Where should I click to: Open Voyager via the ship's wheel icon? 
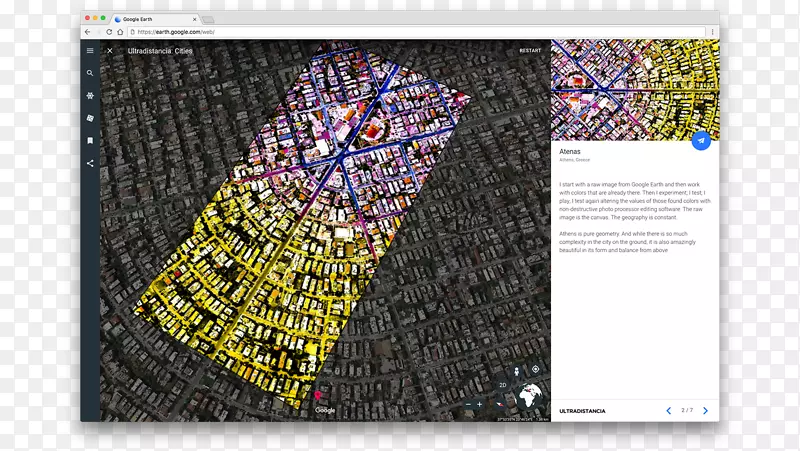tap(90, 96)
